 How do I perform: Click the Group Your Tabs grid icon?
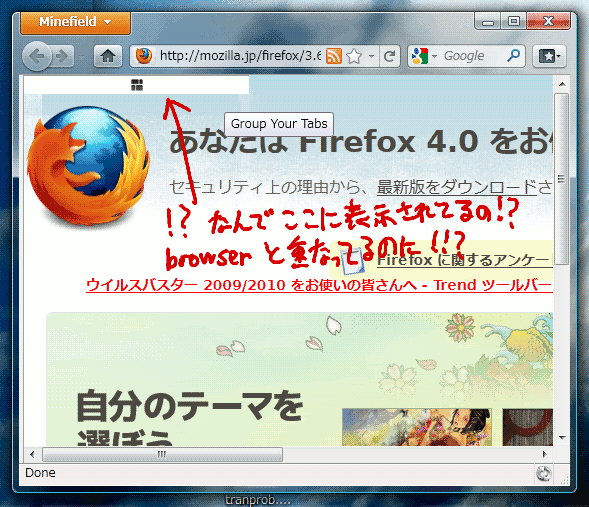137,85
